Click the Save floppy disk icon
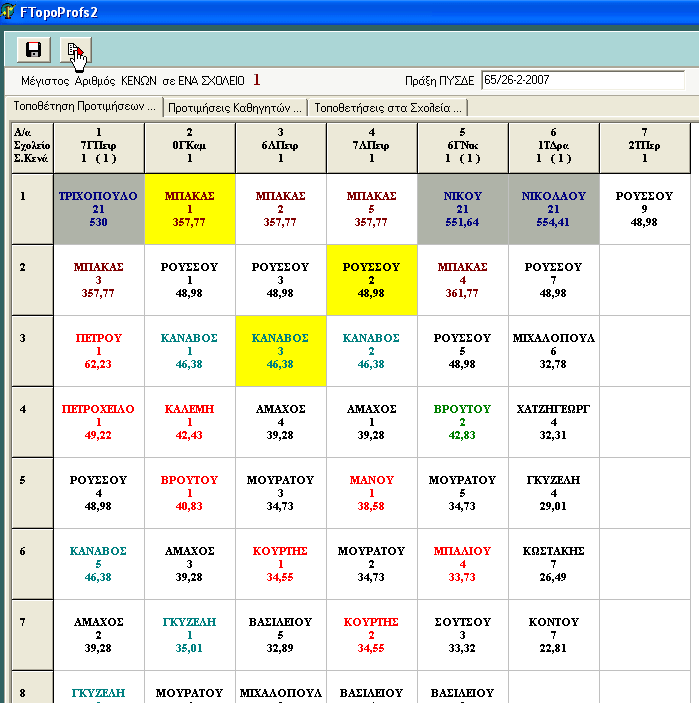Image resolution: width=699 pixels, height=703 pixels. 33,50
